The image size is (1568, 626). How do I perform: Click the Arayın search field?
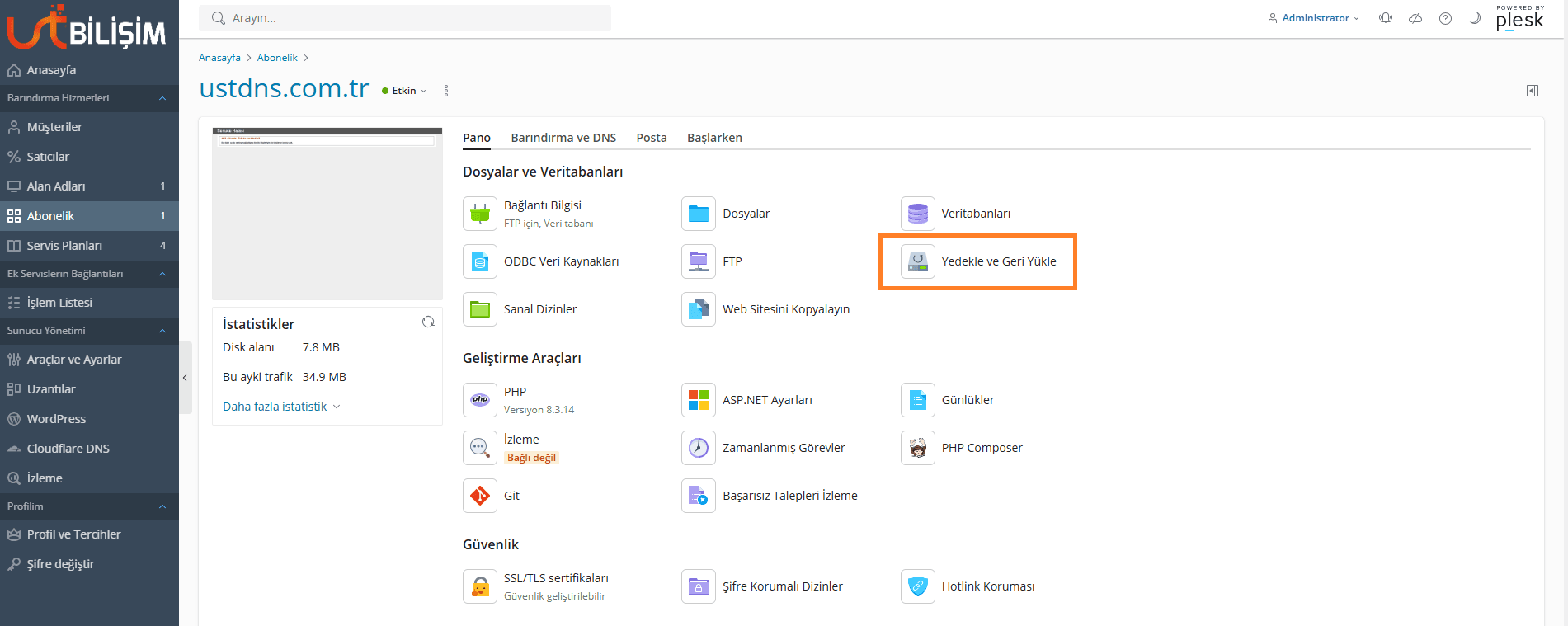coord(404,18)
